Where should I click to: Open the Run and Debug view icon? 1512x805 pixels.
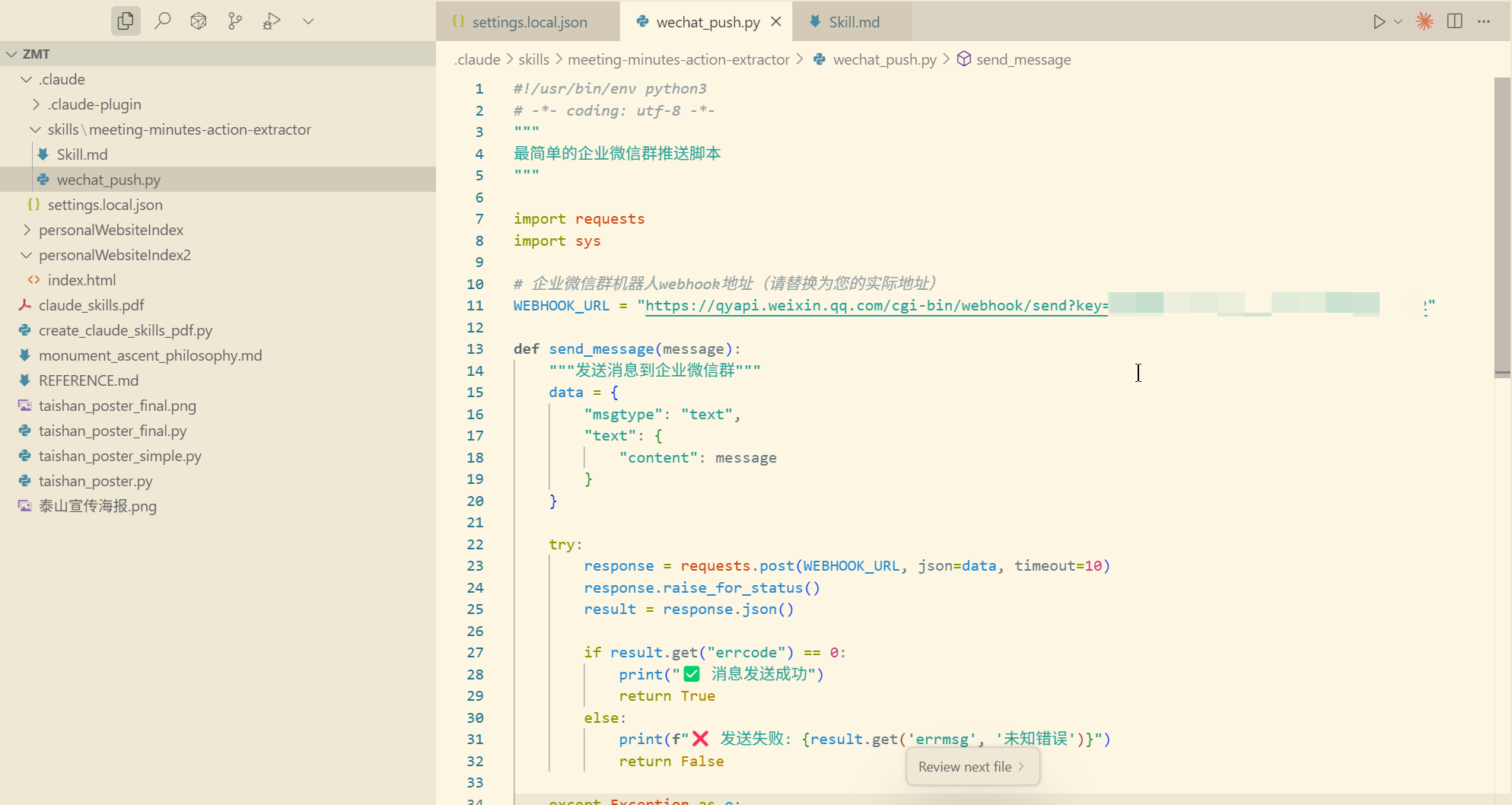272,21
